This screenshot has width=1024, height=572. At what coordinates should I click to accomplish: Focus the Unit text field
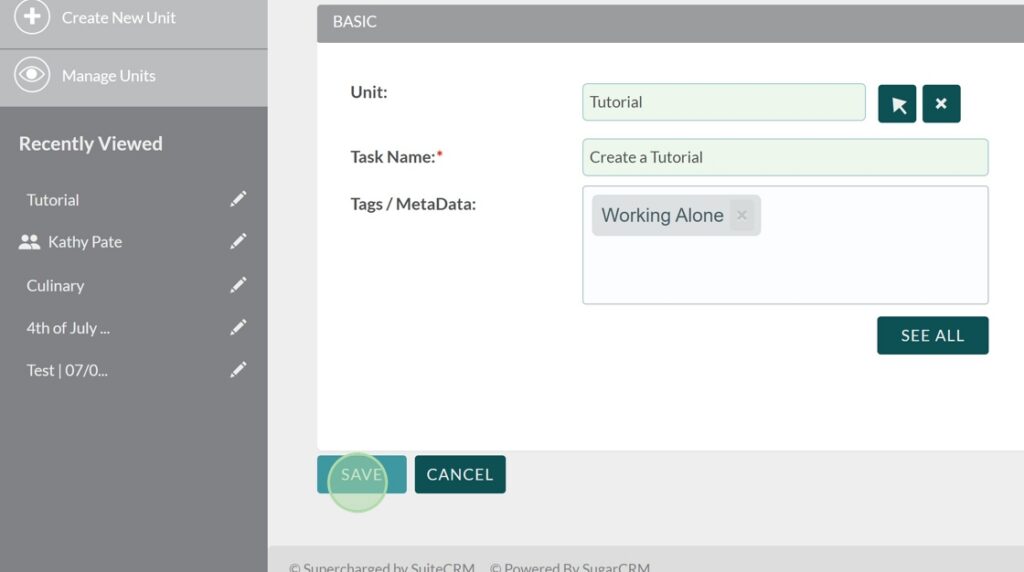click(723, 102)
